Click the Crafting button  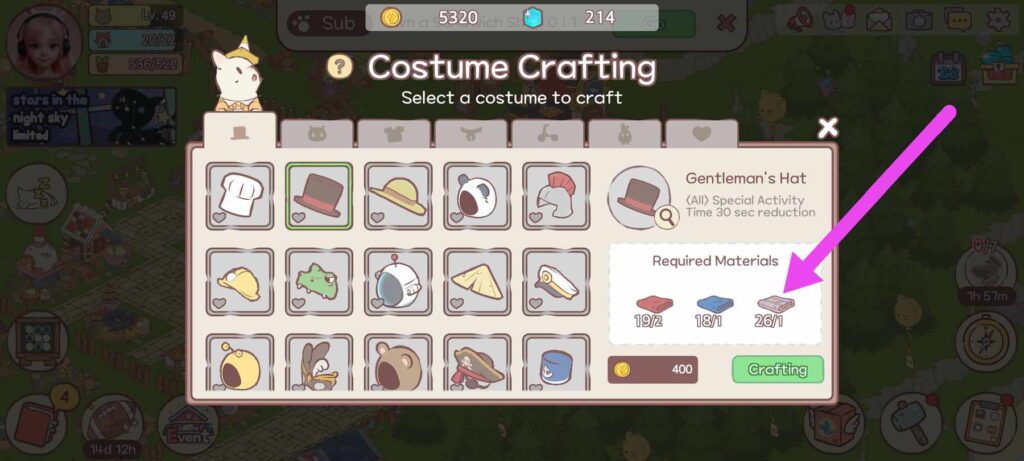778,370
